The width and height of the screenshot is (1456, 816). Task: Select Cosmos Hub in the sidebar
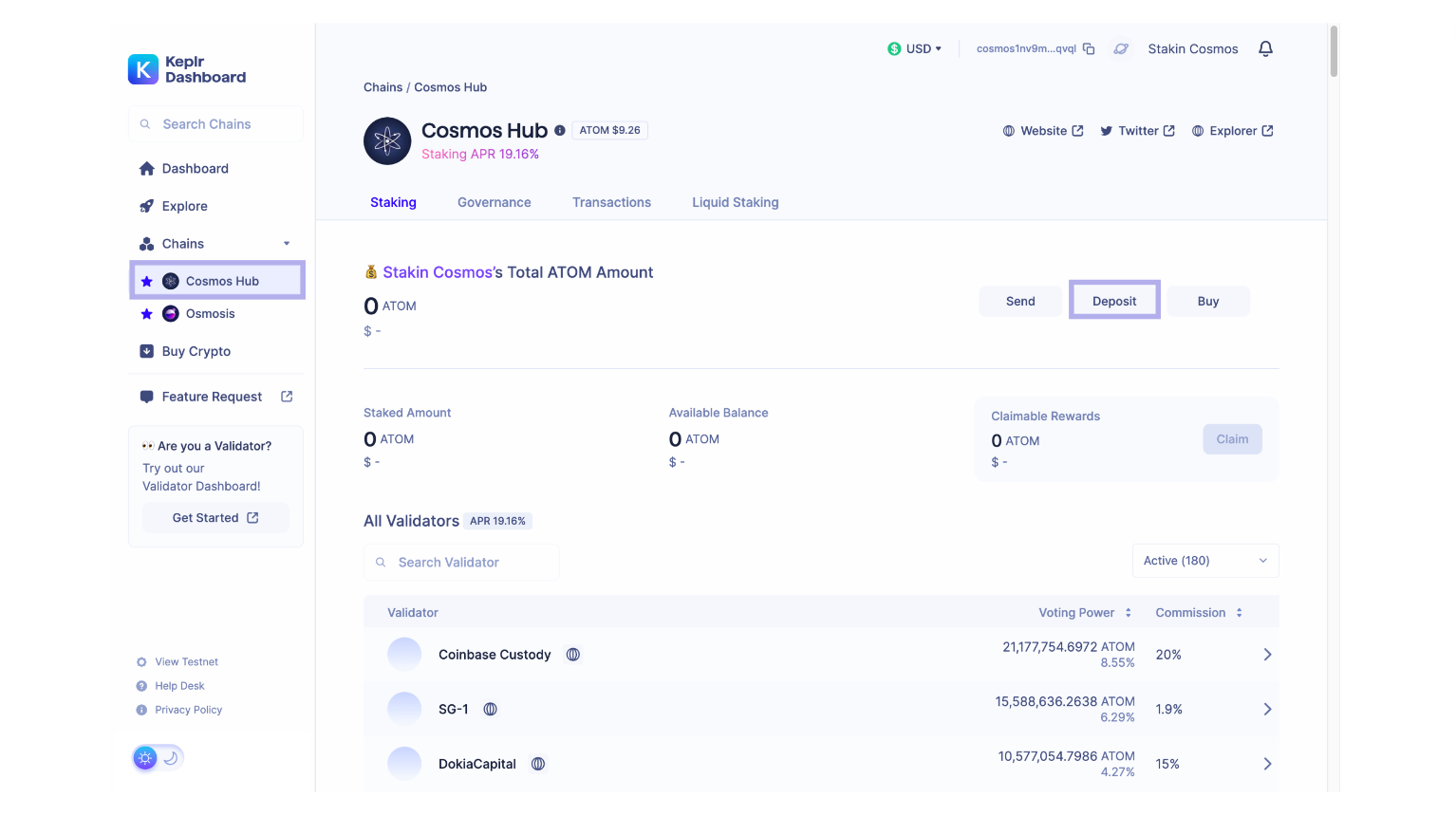217,281
